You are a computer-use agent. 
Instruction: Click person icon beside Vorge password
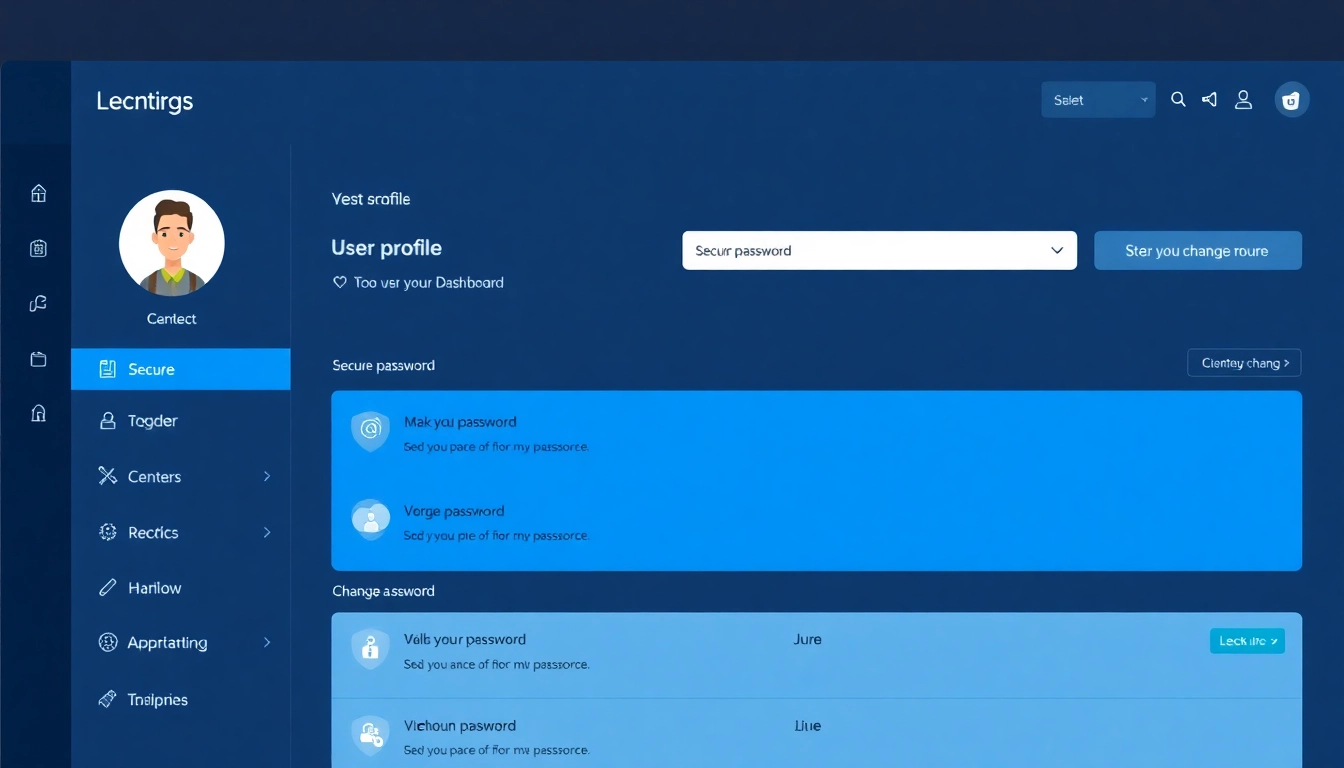point(370,520)
